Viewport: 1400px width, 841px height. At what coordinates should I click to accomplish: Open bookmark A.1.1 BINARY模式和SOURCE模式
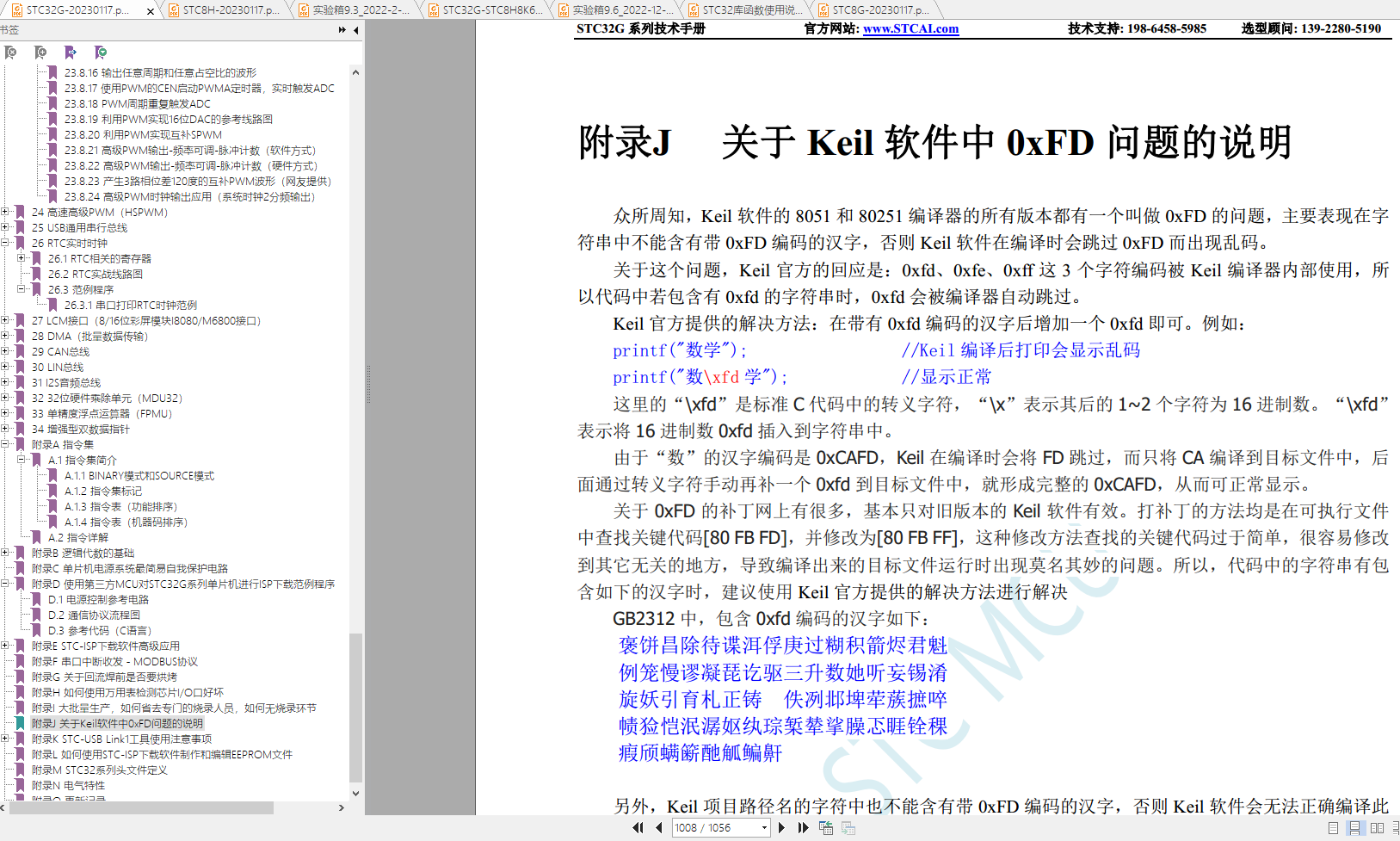(x=139, y=476)
